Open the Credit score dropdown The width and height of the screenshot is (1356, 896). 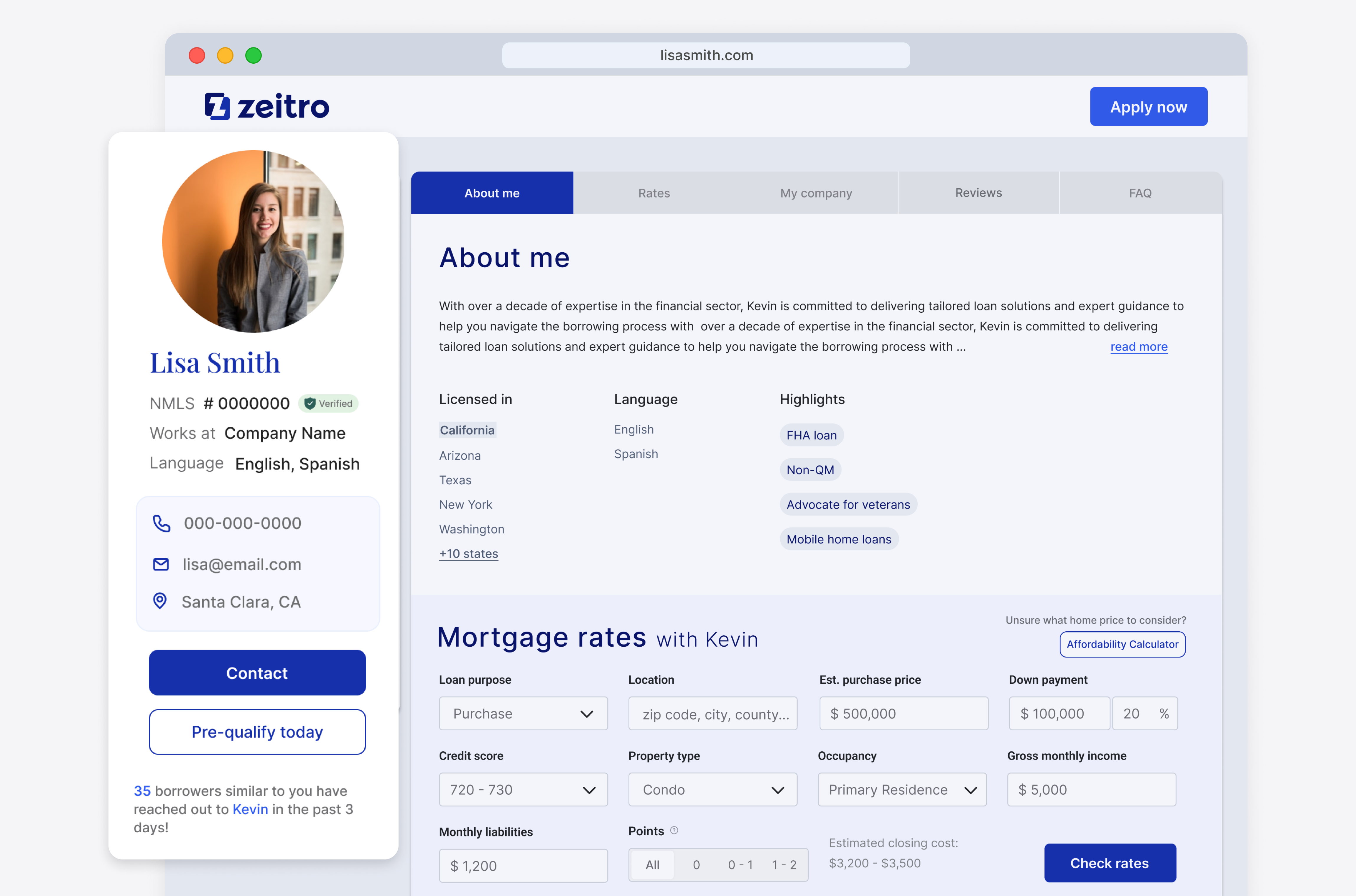pos(524,790)
